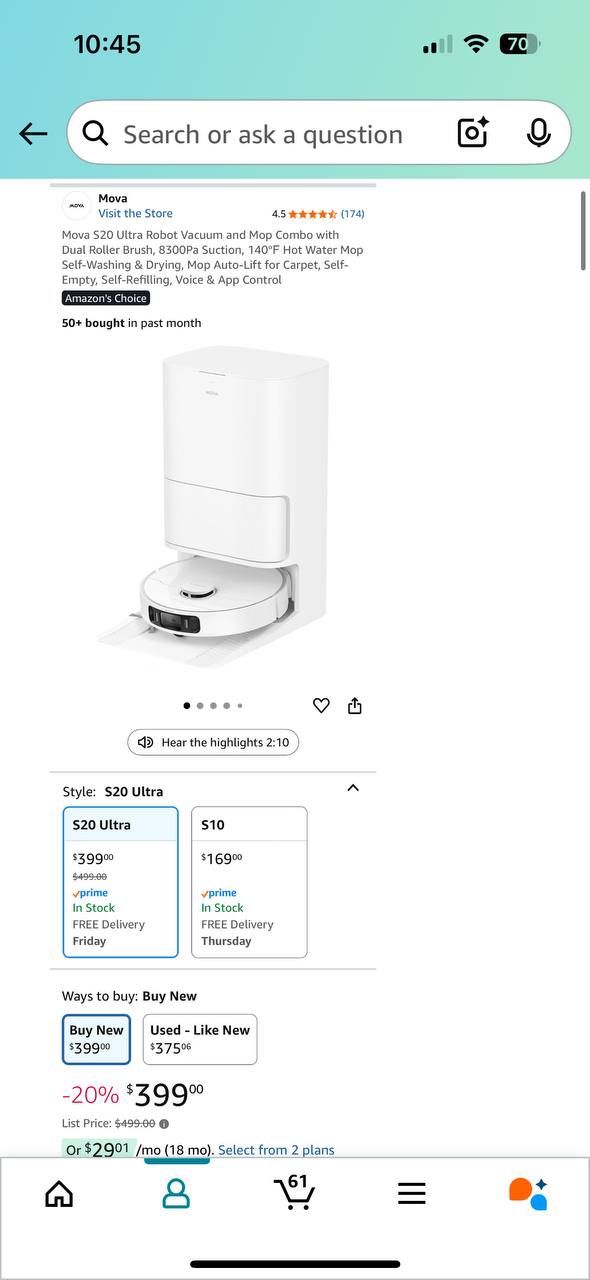Open the account profile tab
The image size is (590, 1280).
click(x=176, y=1193)
